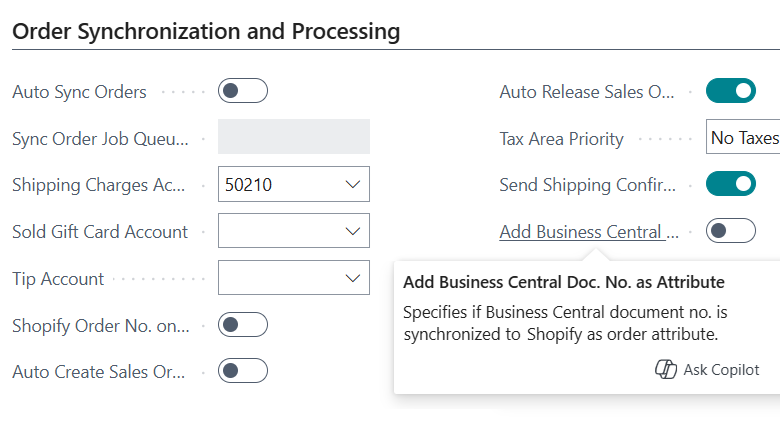Click the Add Business Central field label link
The height and width of the screenshot is (440, 780).
coord(589,232)
